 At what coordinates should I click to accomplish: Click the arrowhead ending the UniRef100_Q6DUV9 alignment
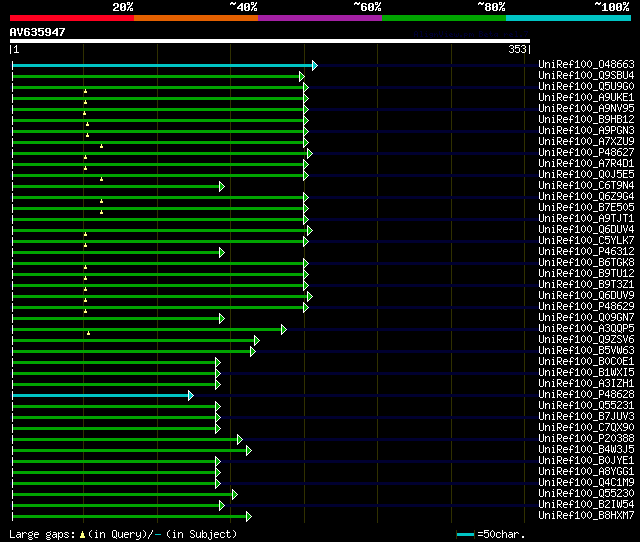pyautogui.click(x=310, y=296)
